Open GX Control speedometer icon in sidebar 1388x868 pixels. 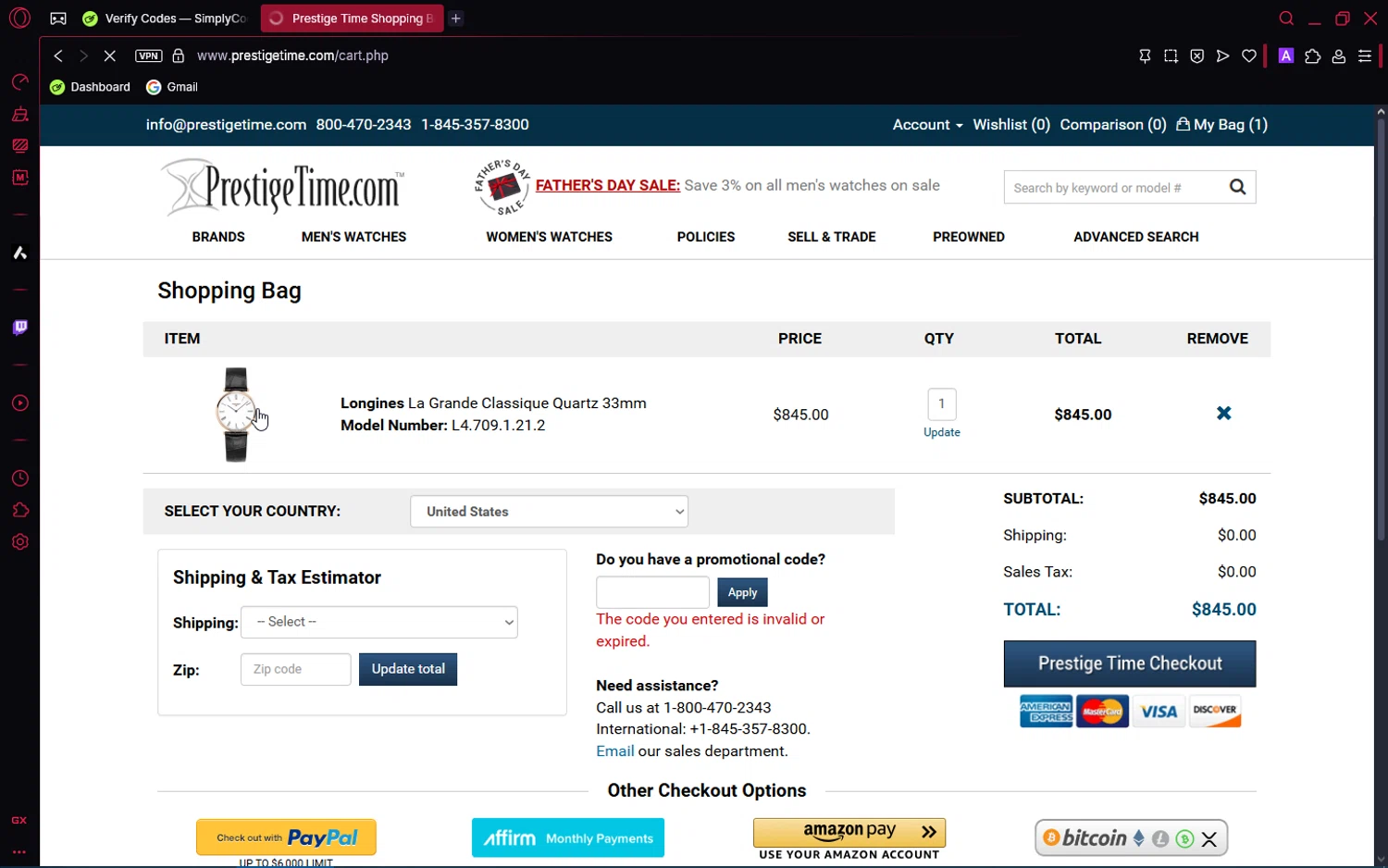[x=19, y=82]
